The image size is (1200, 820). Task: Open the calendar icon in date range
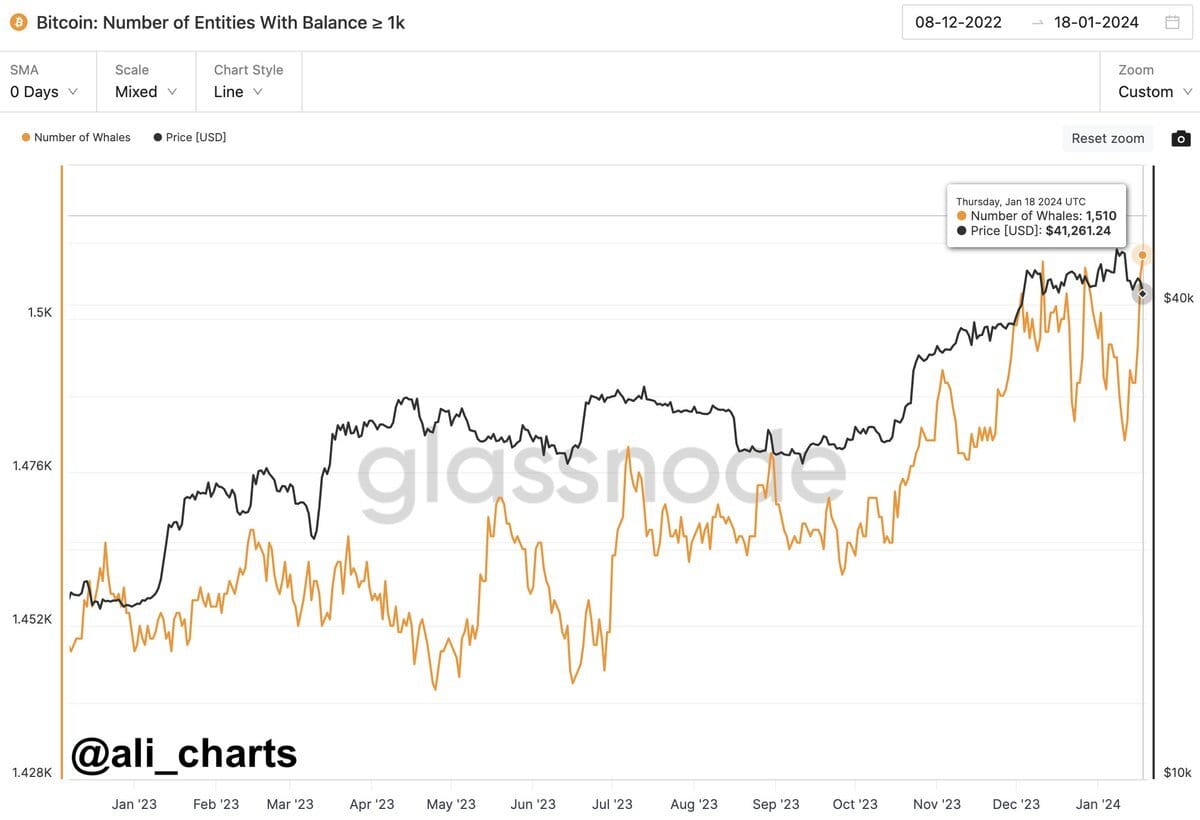[x=1172, y=22]
